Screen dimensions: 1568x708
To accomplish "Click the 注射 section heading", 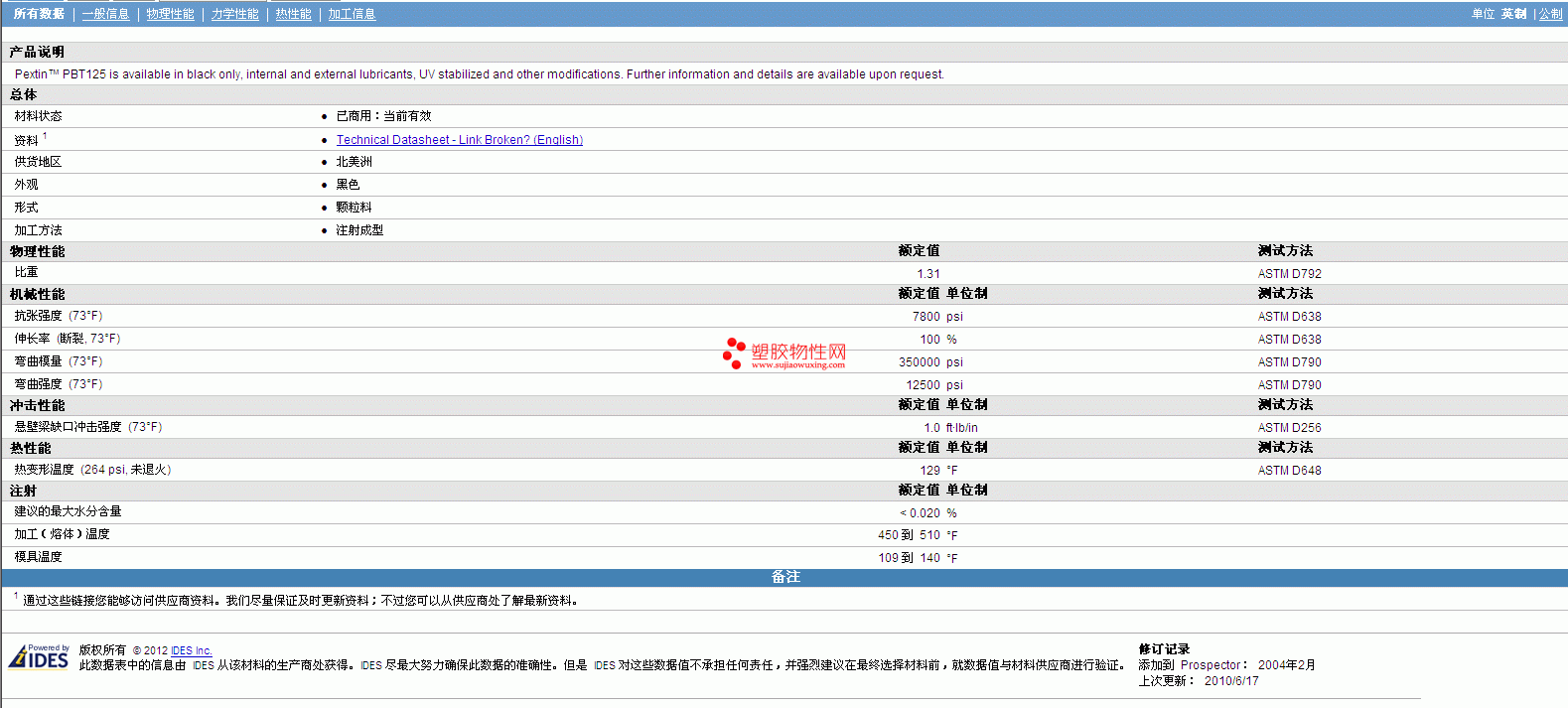I will click(x=23, y=491).
